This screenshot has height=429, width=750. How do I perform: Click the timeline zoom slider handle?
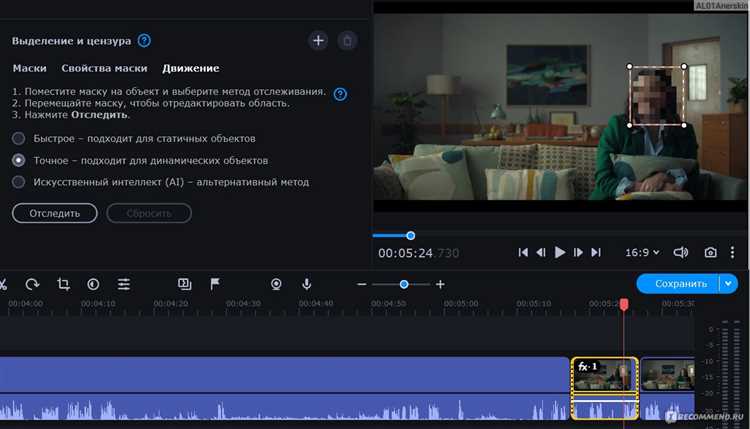point(404,285)
